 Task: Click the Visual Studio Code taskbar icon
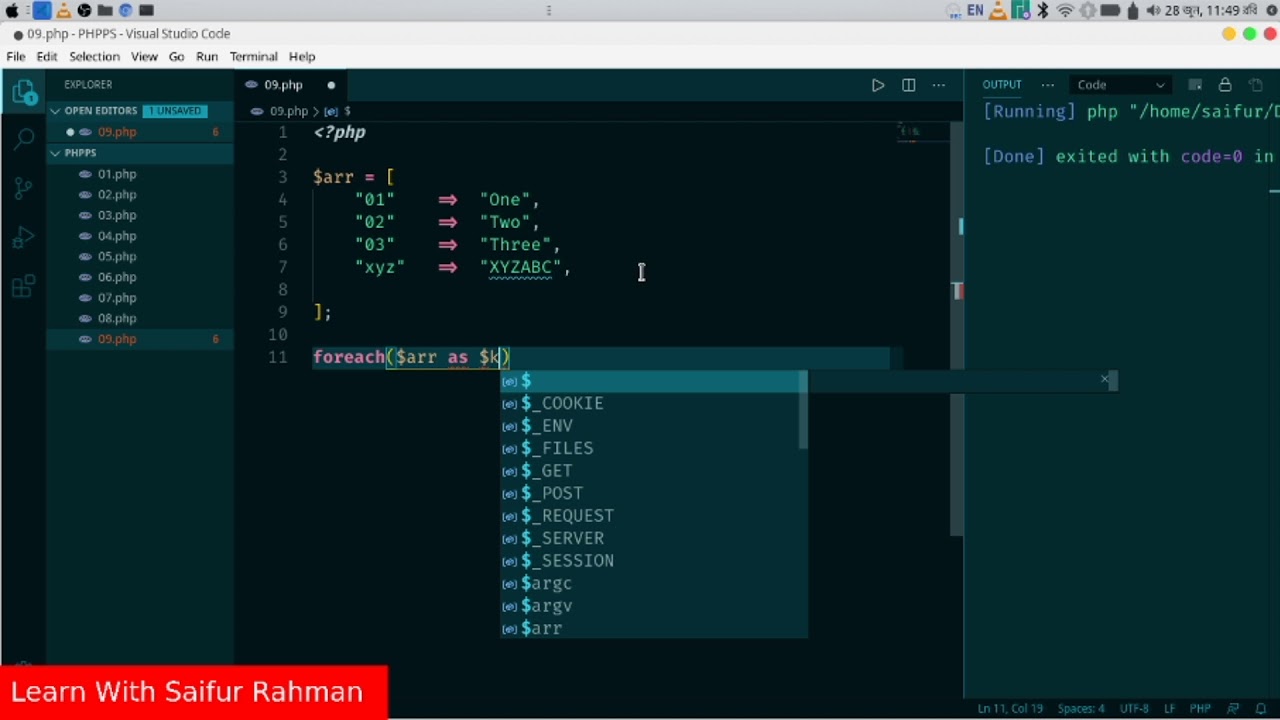[x=41, y=10]
